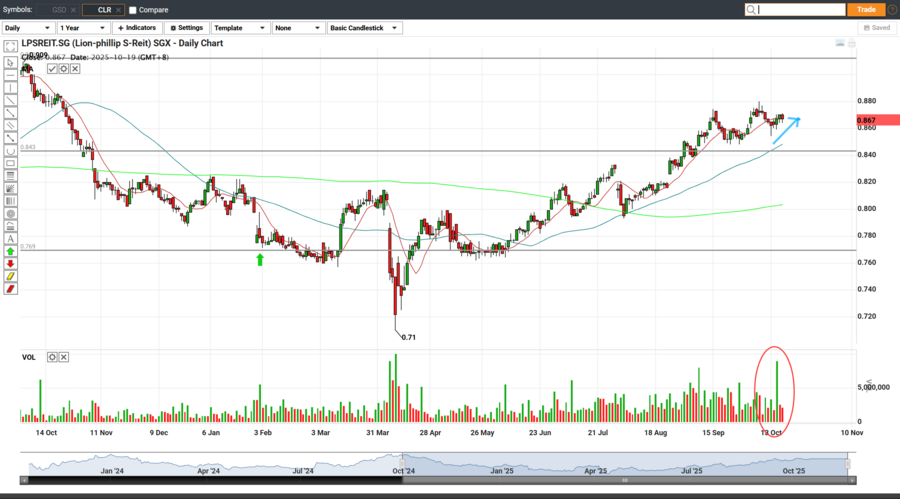Pick the horizontal line drawing tool
The width and height of the screenshot is (900, 499).
coord(10,75)
